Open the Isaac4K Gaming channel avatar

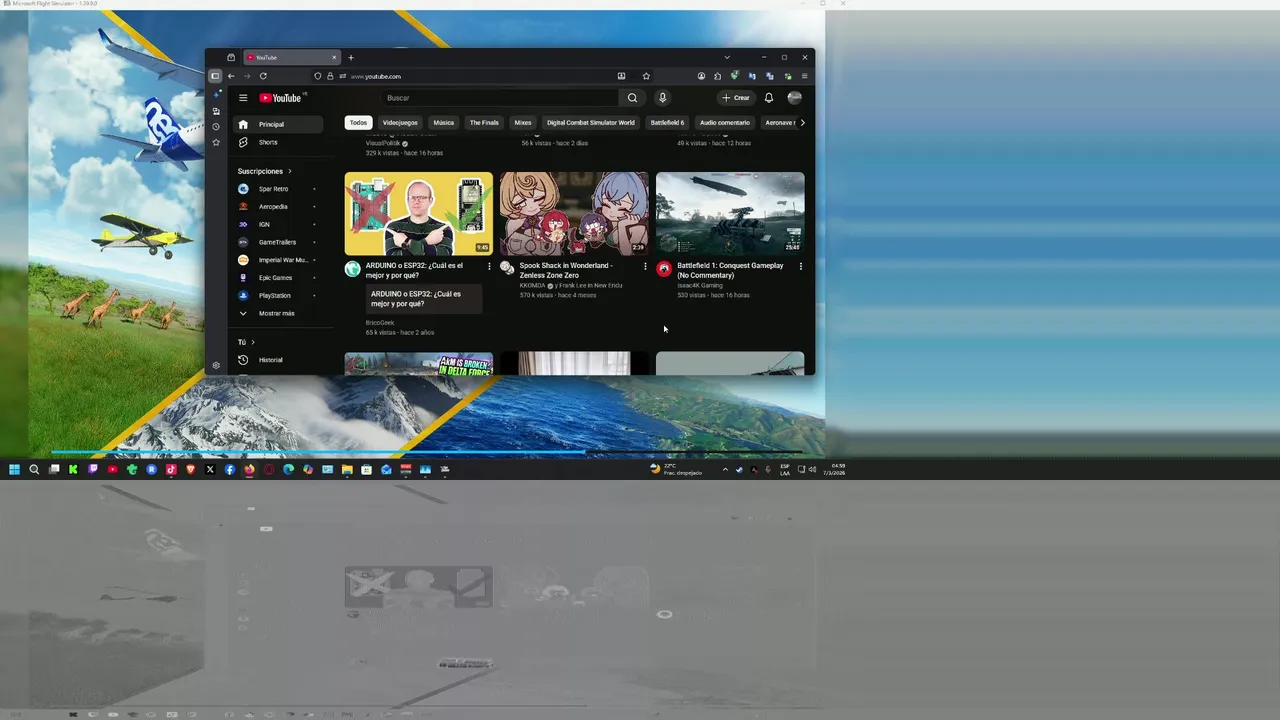[x=664, y=269]
